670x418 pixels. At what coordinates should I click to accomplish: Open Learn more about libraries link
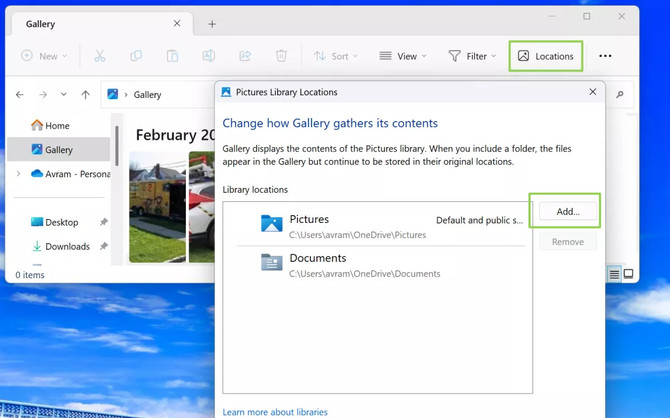click(275, 412)
